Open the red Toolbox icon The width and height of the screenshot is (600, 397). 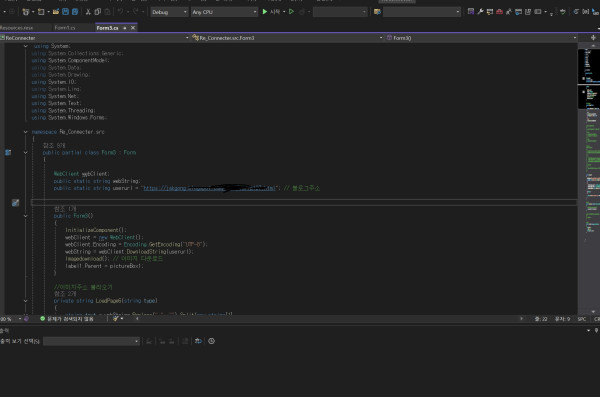pos(499,12)
